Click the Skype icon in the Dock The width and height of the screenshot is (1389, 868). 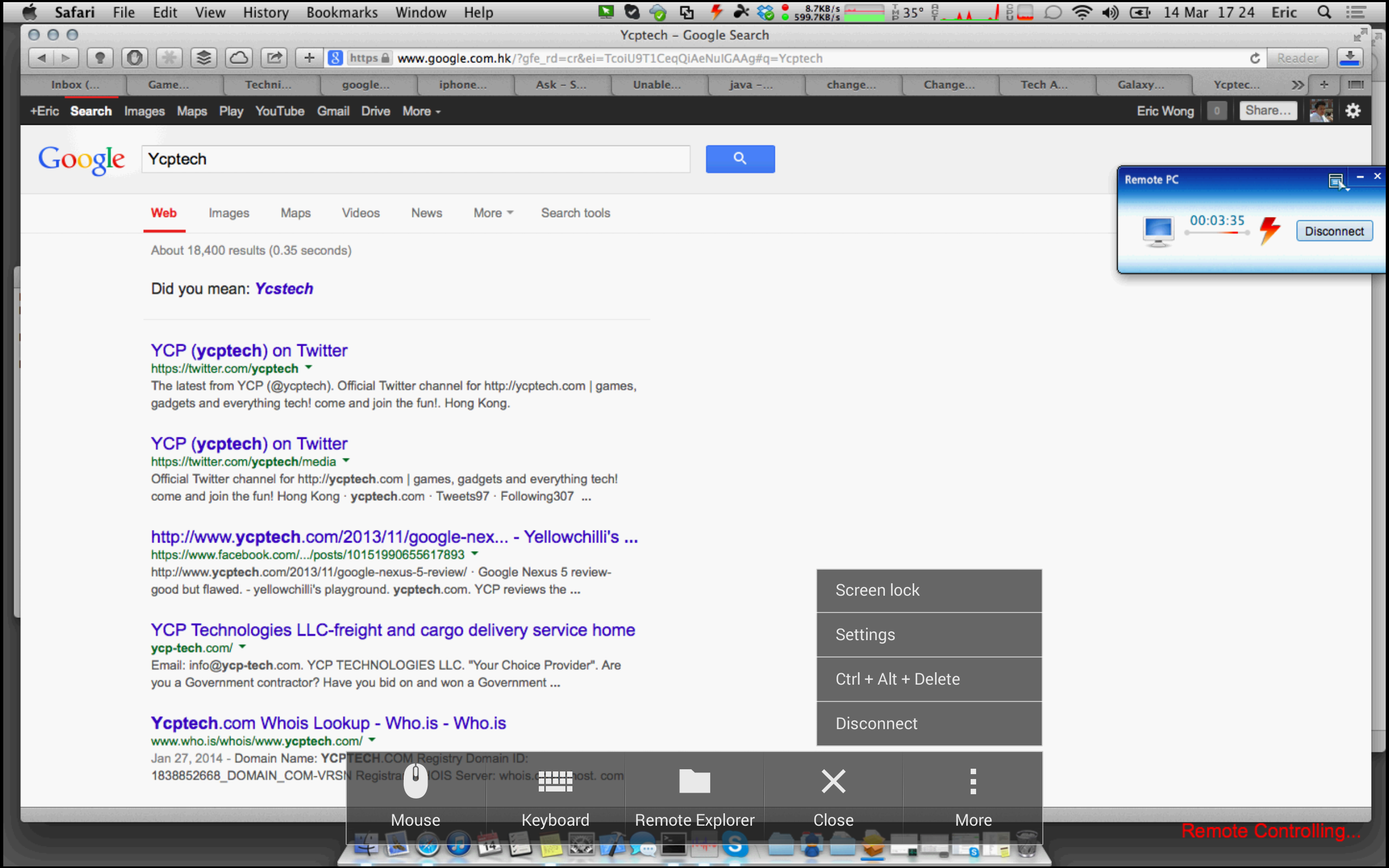click(x=735, y=845)
